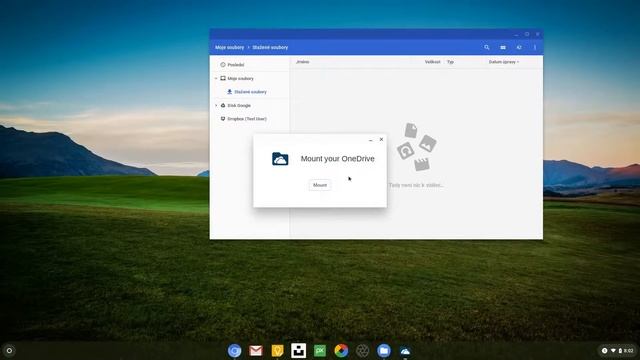The image size is (640, 360).
Task: Minimize the Mount your OneDrive dialog
Action: (371, 140)
